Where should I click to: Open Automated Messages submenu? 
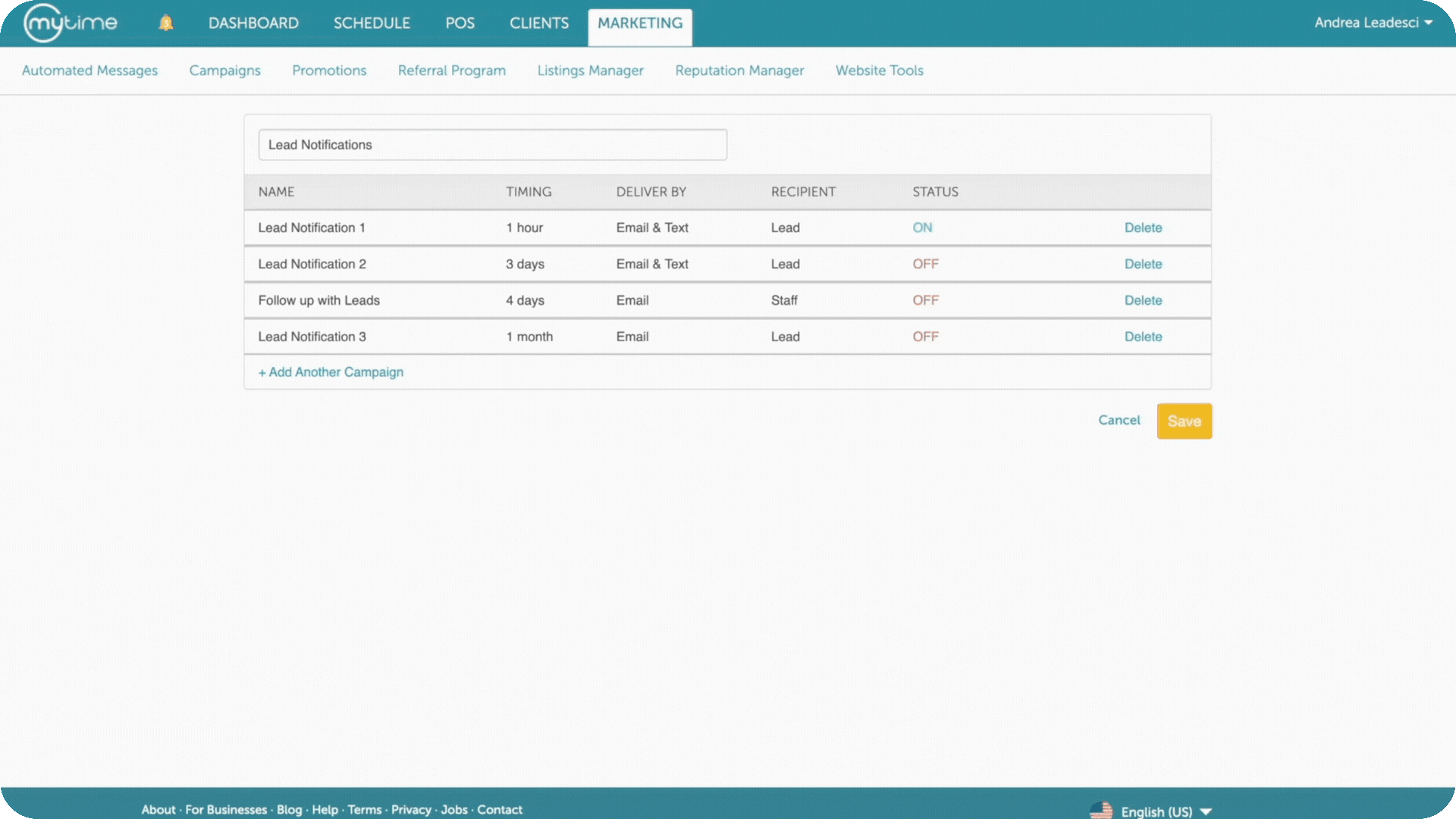coord(89,71)
